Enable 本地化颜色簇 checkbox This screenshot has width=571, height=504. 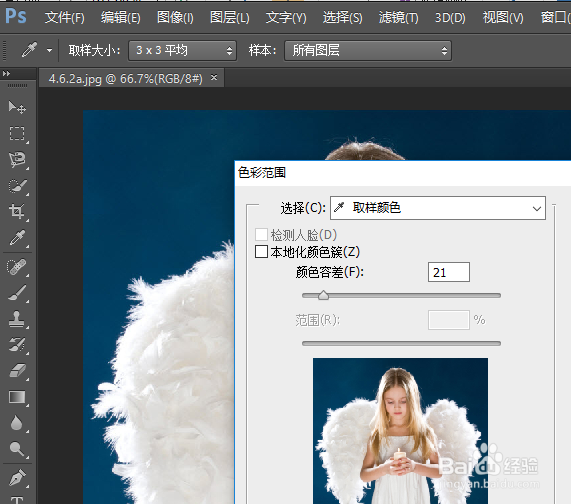coord(261,252)
